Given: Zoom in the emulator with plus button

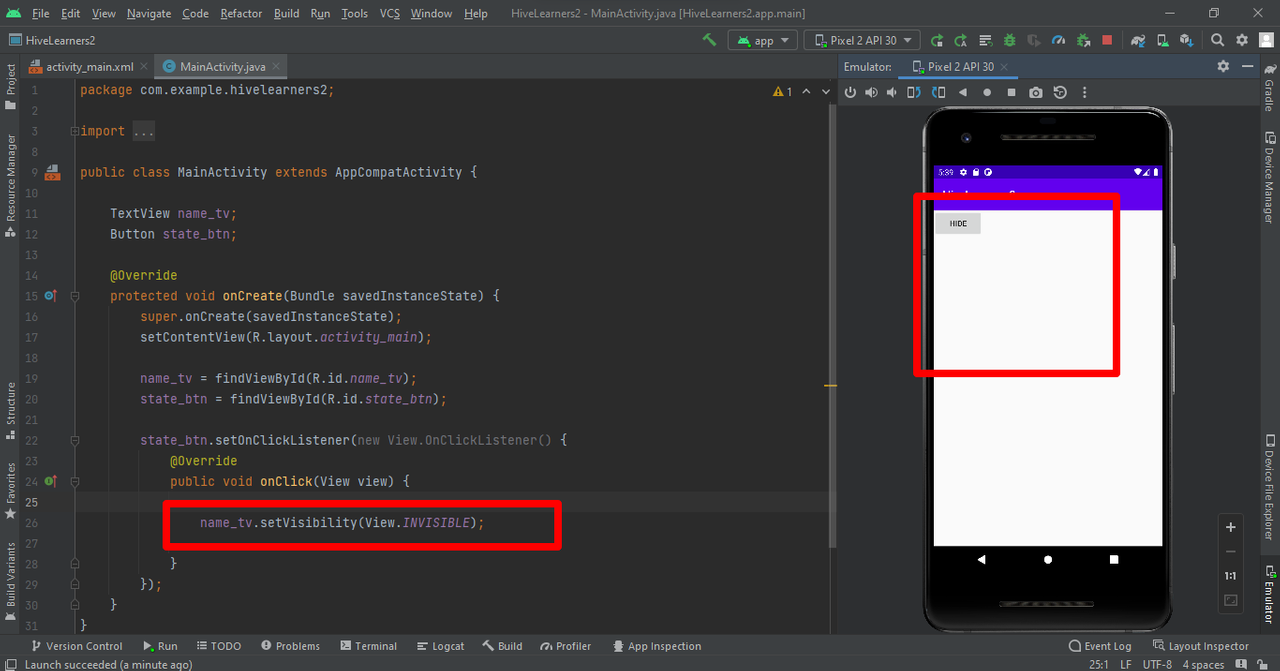Looking at the screenshot, I should [1231, 527].
